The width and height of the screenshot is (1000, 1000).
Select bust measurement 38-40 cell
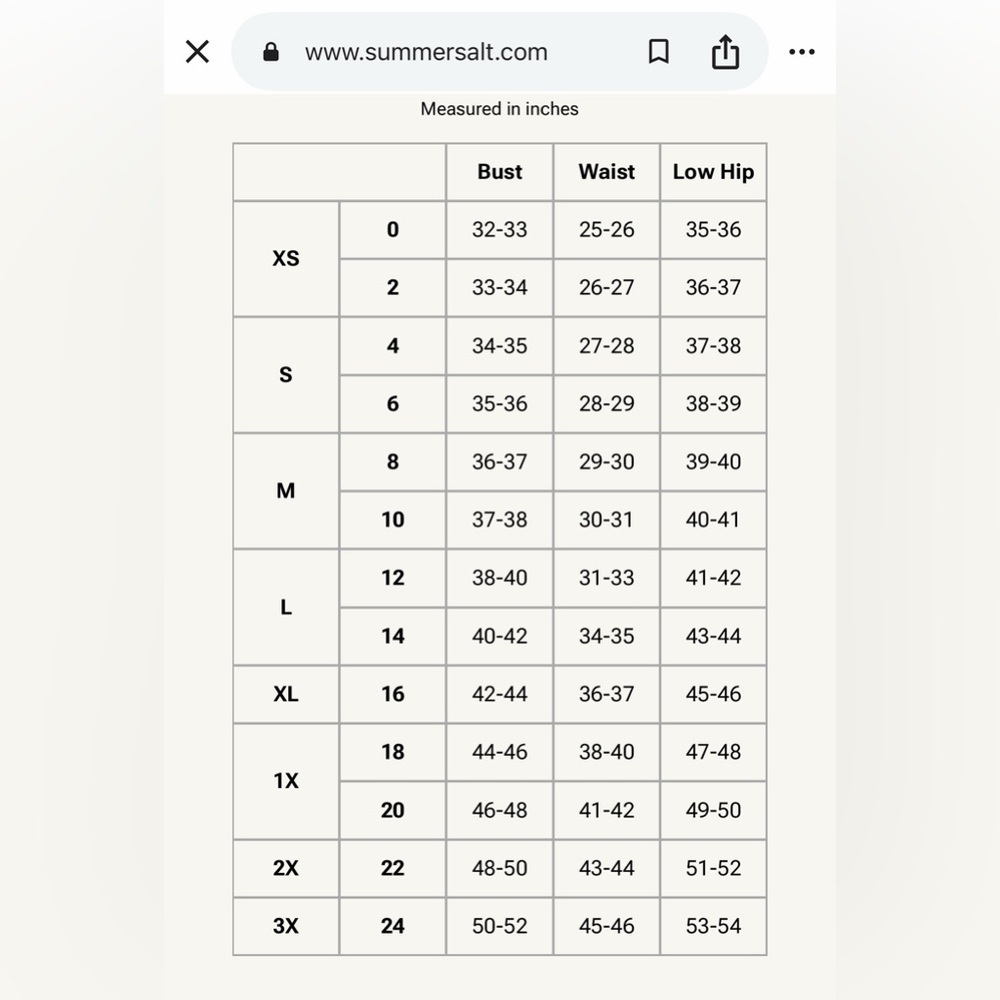pos(499,578)
